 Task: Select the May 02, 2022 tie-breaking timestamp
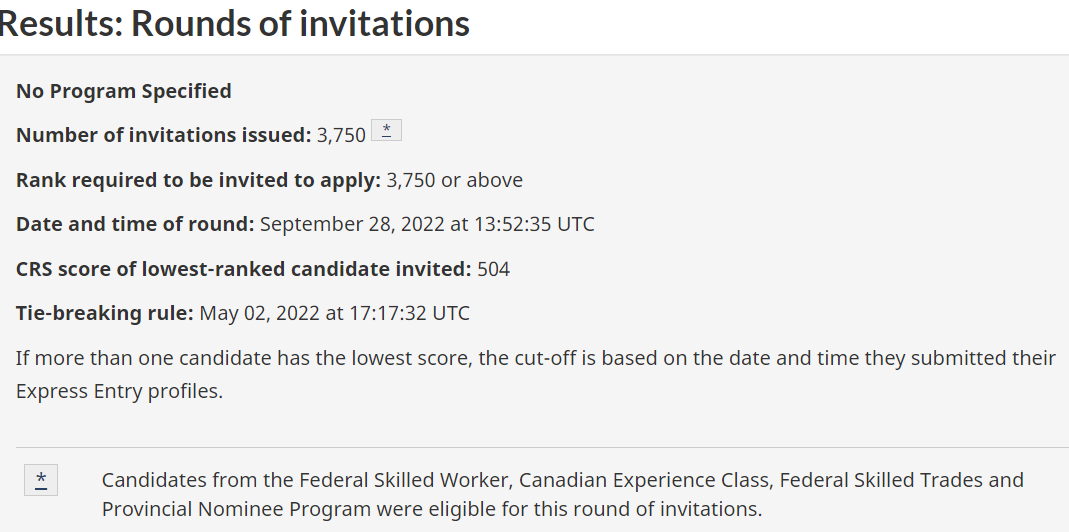(335, 313)
